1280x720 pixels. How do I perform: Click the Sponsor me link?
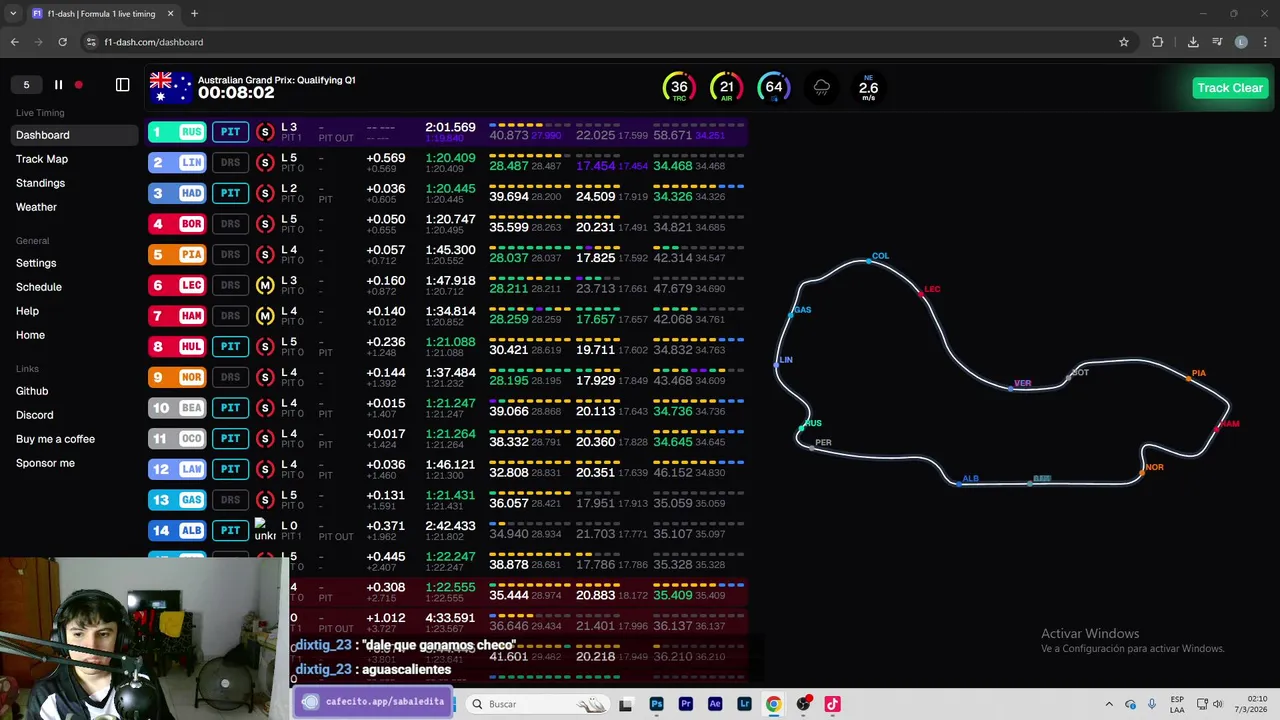coord(45,463)
